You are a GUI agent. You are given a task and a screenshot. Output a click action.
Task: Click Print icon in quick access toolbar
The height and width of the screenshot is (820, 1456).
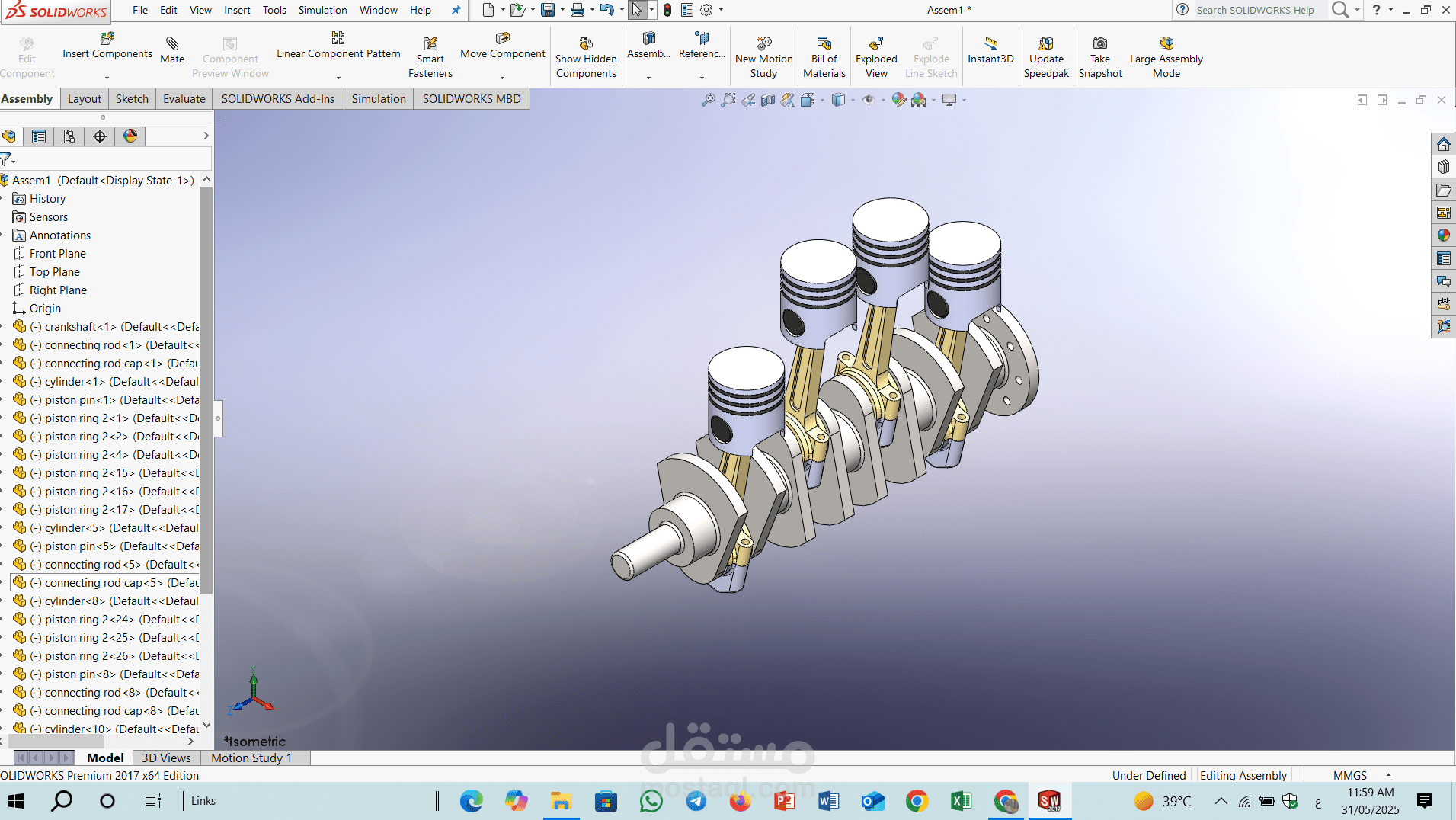[578, 10]
